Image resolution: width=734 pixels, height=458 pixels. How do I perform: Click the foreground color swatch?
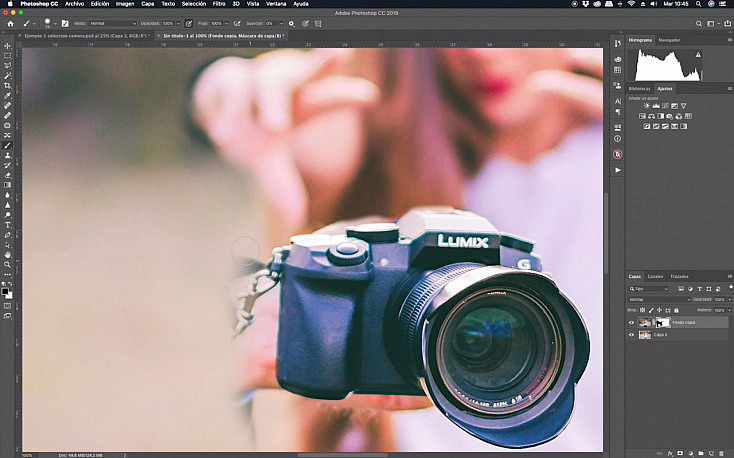click(5, 292)
